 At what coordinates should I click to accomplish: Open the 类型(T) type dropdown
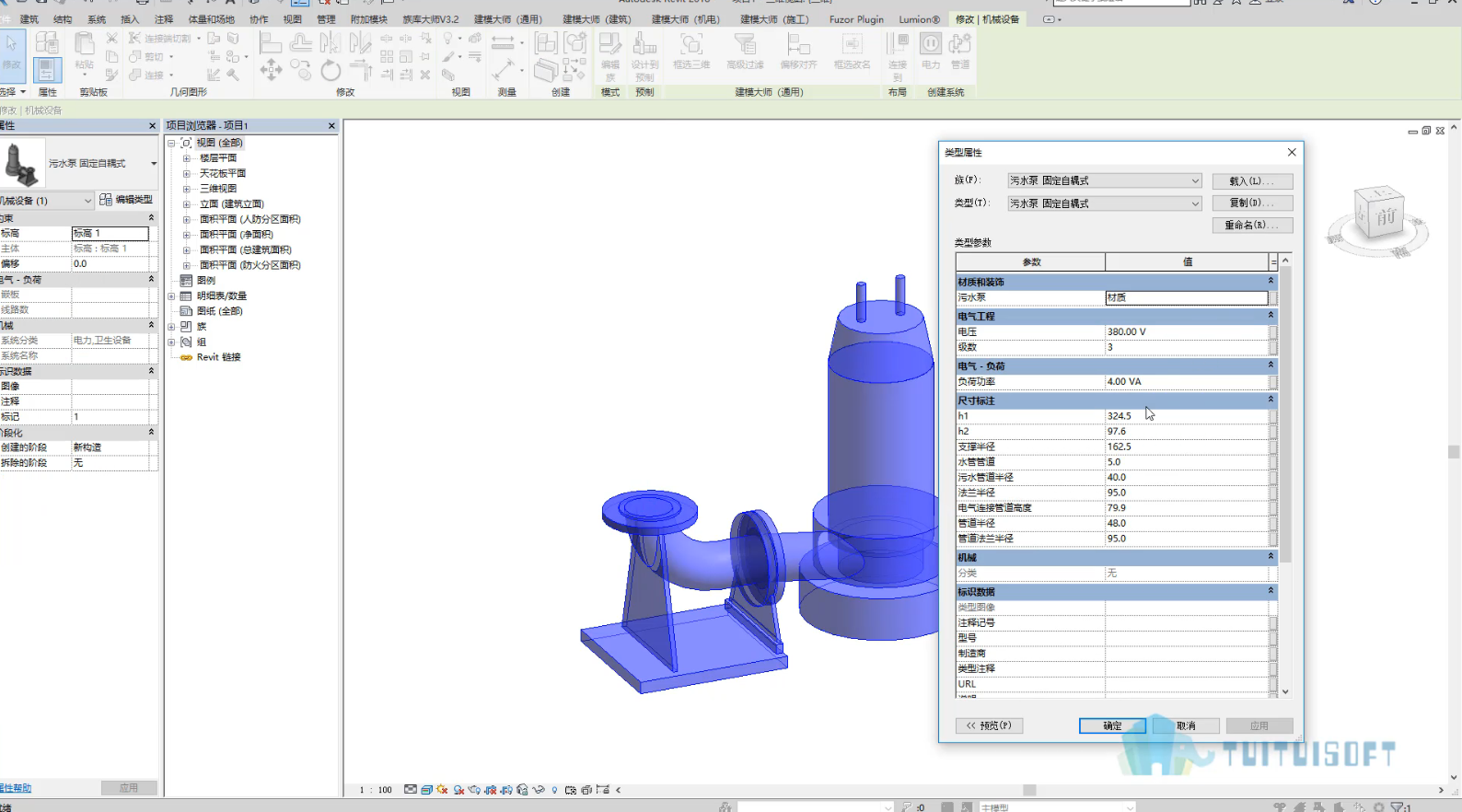[1195, 203]
